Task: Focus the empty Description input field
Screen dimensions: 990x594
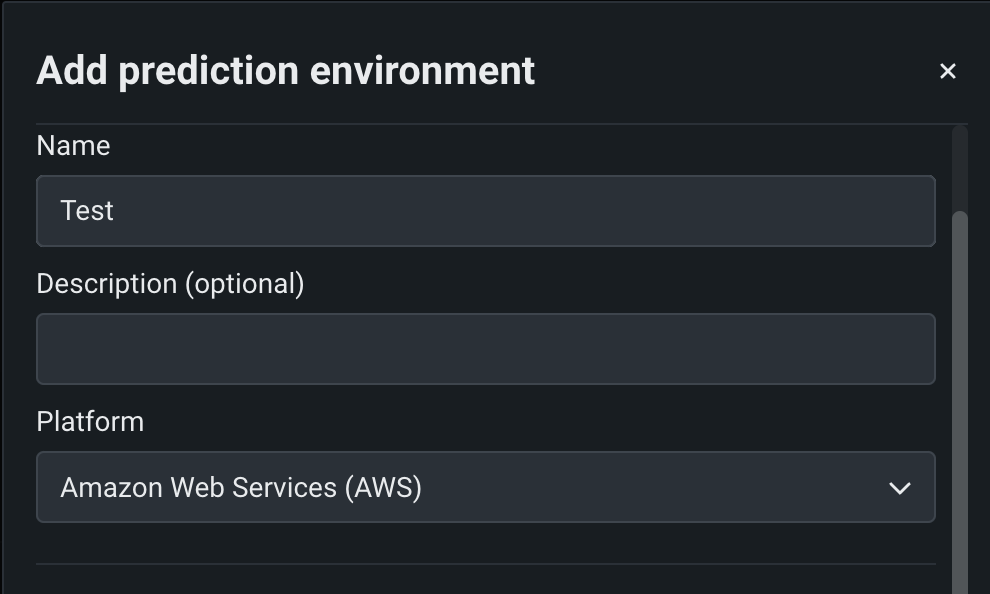Action: point(485,349)
